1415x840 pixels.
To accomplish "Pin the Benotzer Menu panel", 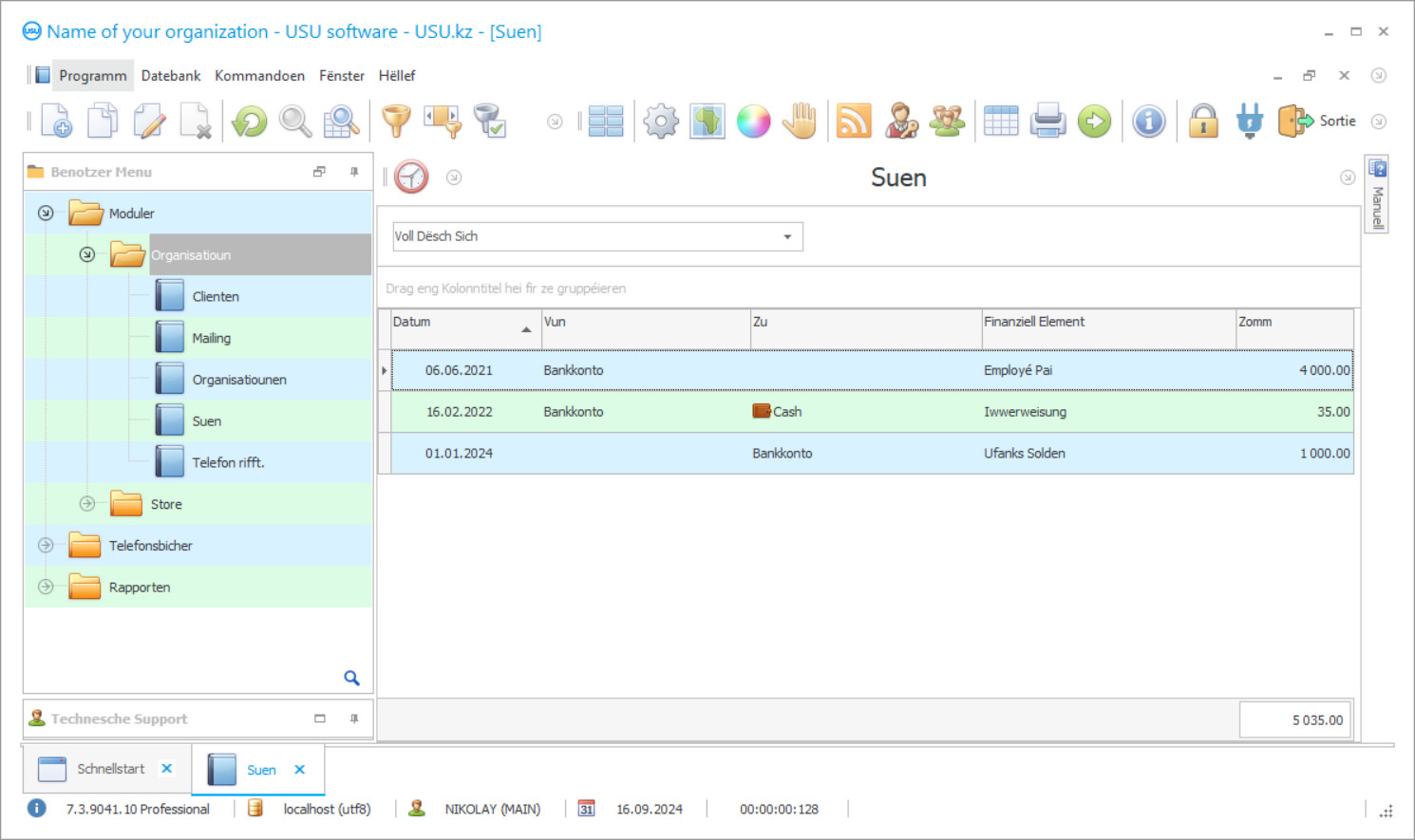I will click(x=354, y=172).
